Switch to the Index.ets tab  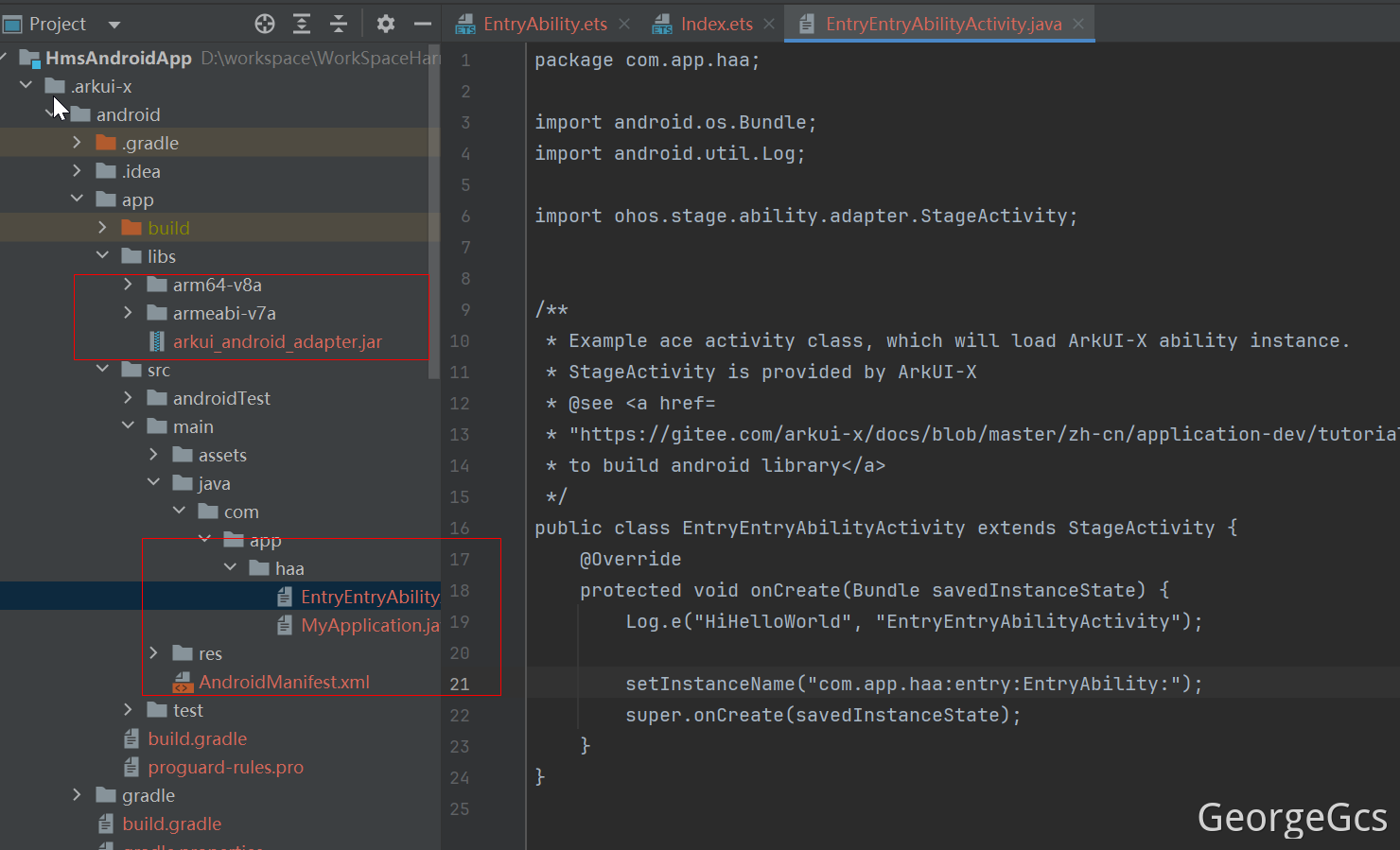point(716,25)
